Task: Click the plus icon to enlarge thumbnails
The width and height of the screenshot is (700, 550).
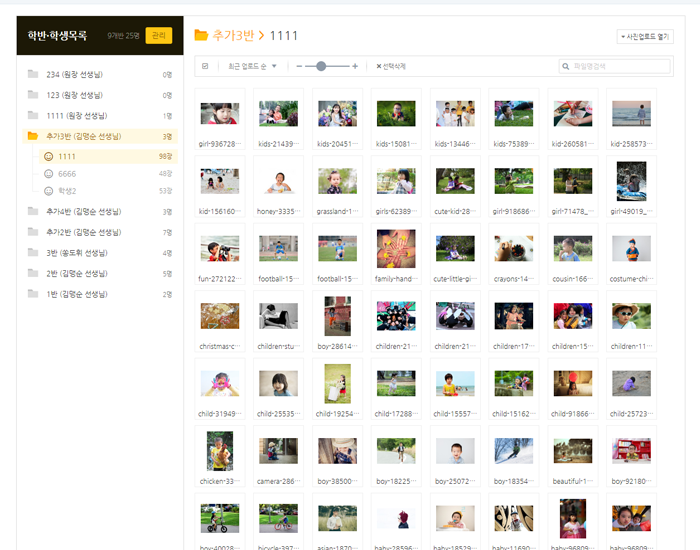Action: click(x=355, y=66)
